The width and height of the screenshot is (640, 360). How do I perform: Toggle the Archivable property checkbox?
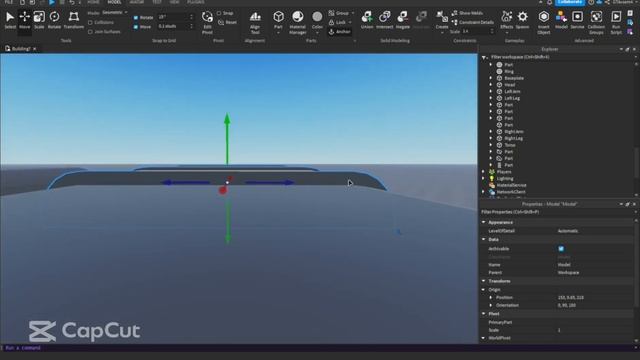pyautogui.click(x=561, y=249)
